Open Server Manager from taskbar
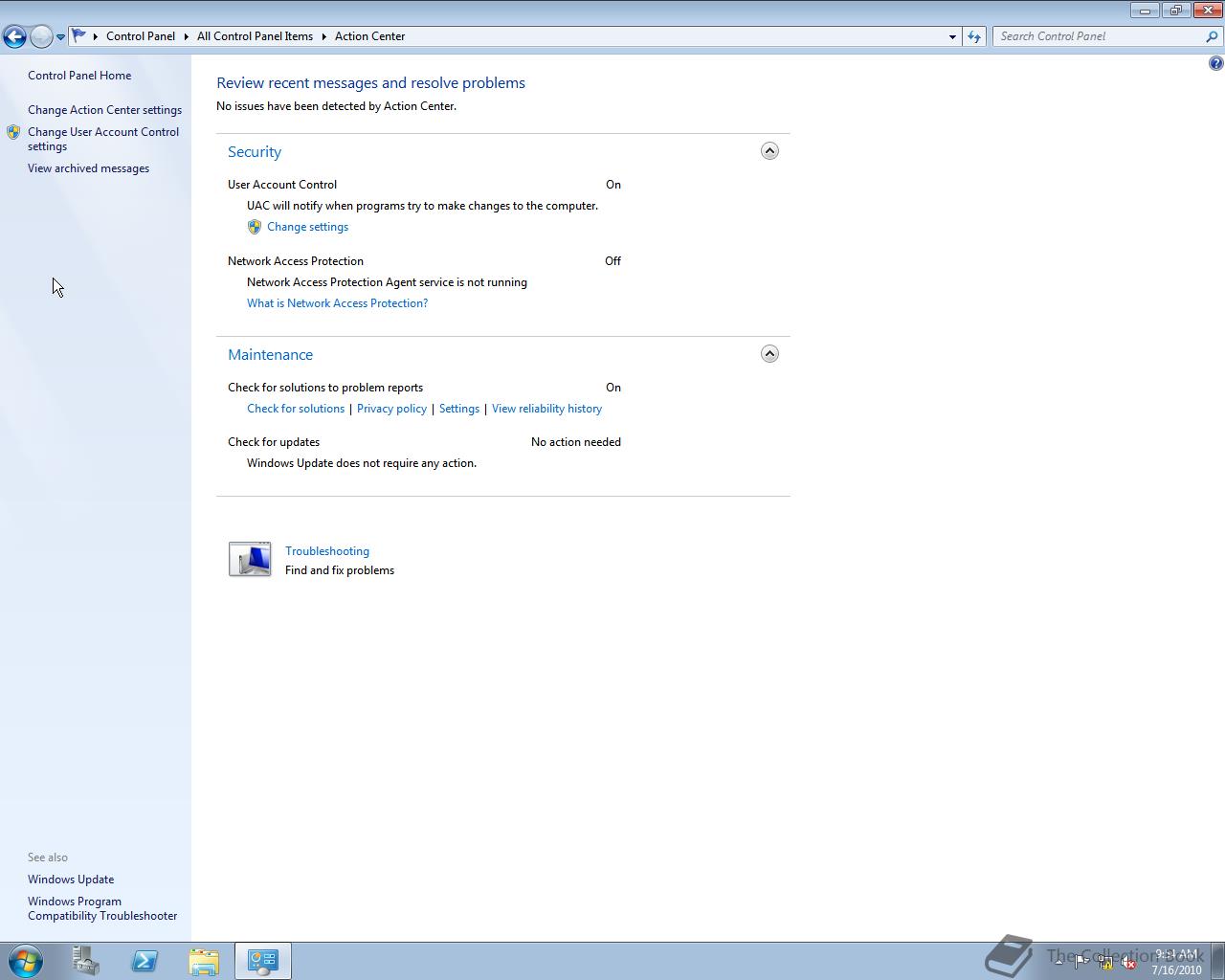 coord(85,961)
